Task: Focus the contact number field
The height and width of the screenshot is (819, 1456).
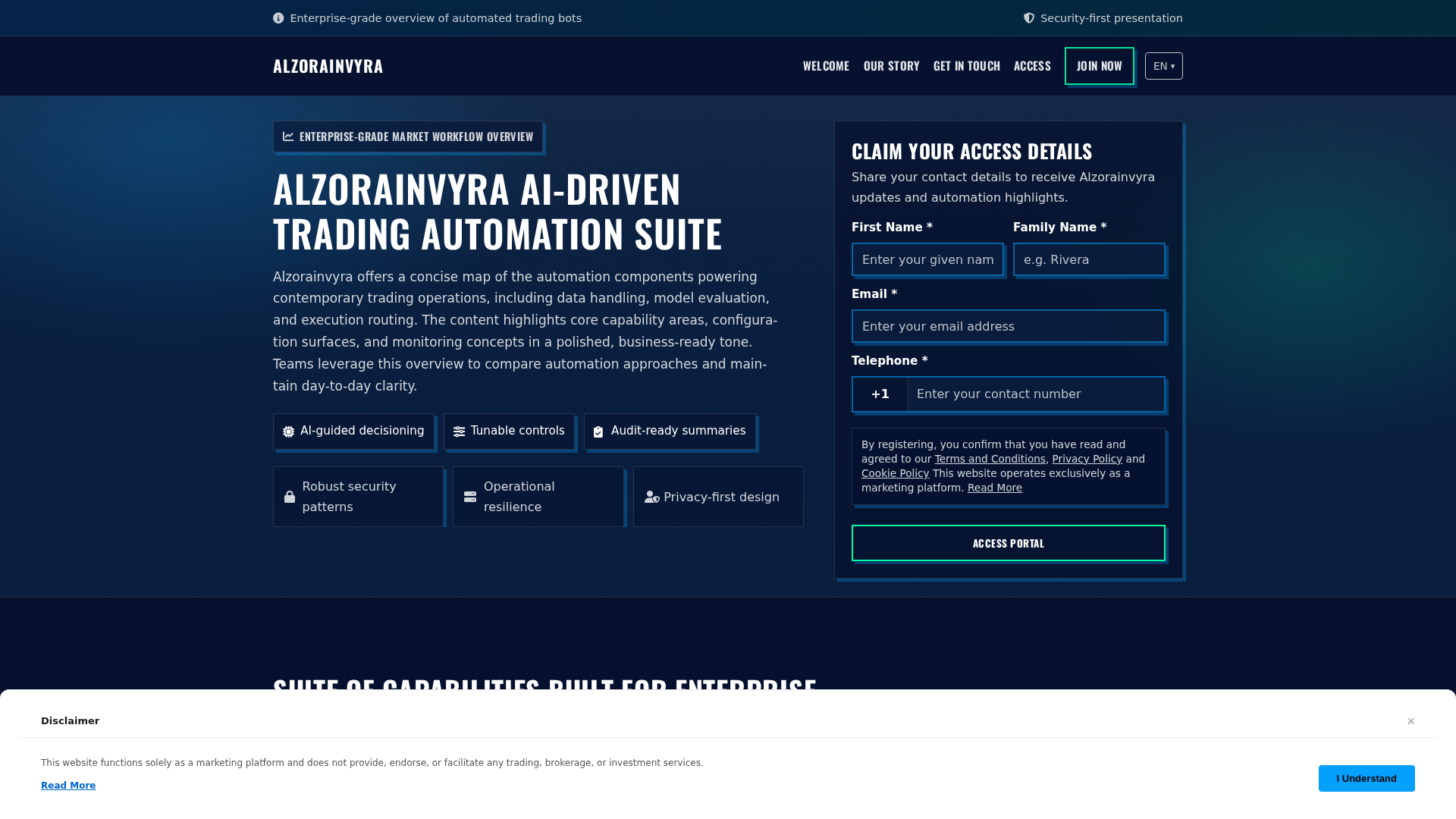Action: point(1036,394)
